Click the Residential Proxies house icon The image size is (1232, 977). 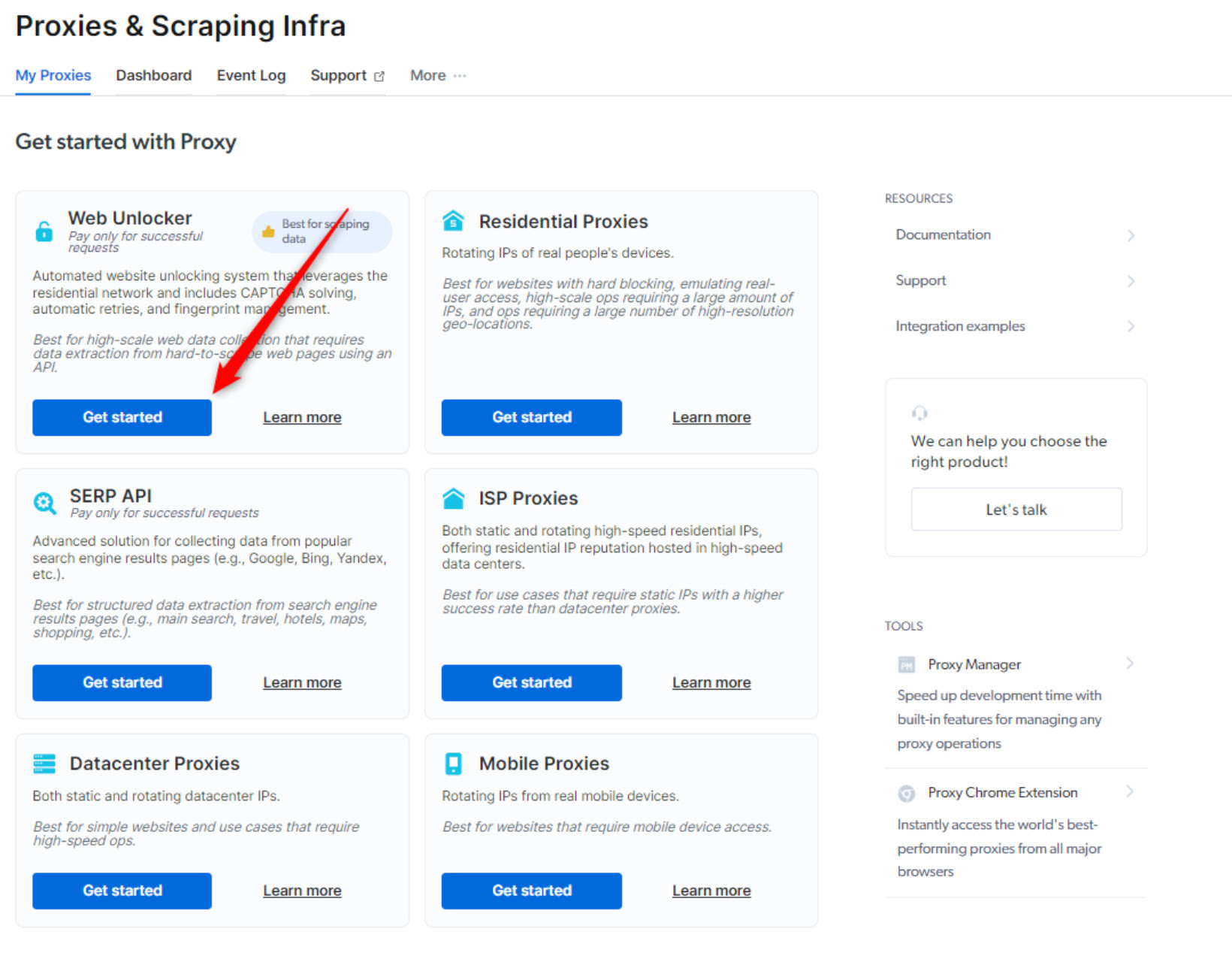click(x=453, y=221)
